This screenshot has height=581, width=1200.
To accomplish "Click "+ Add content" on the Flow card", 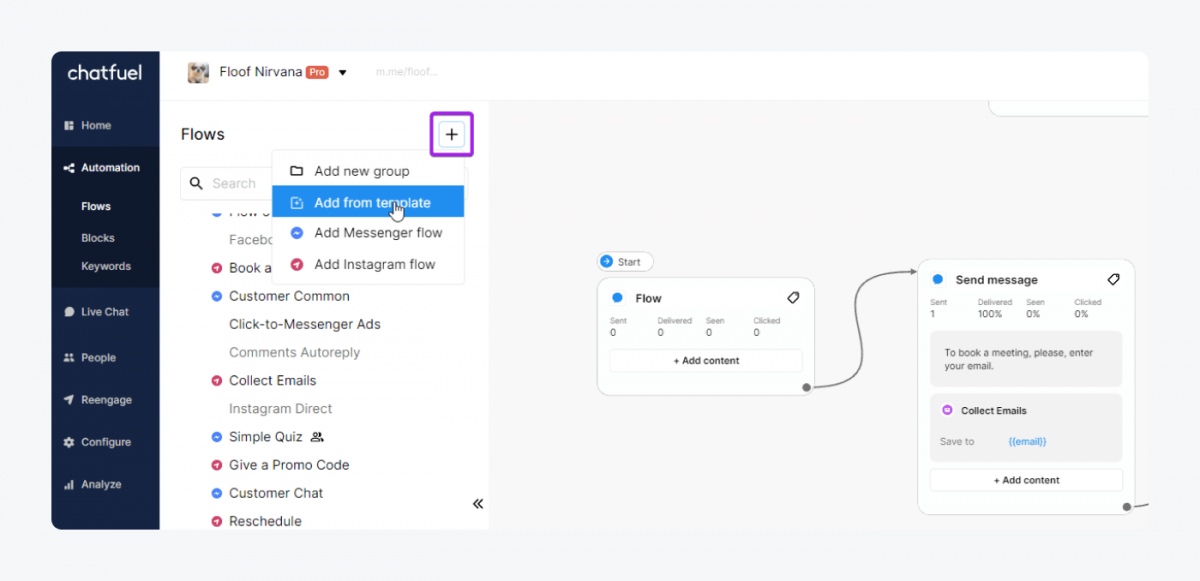I will click(x=705, y=360).
